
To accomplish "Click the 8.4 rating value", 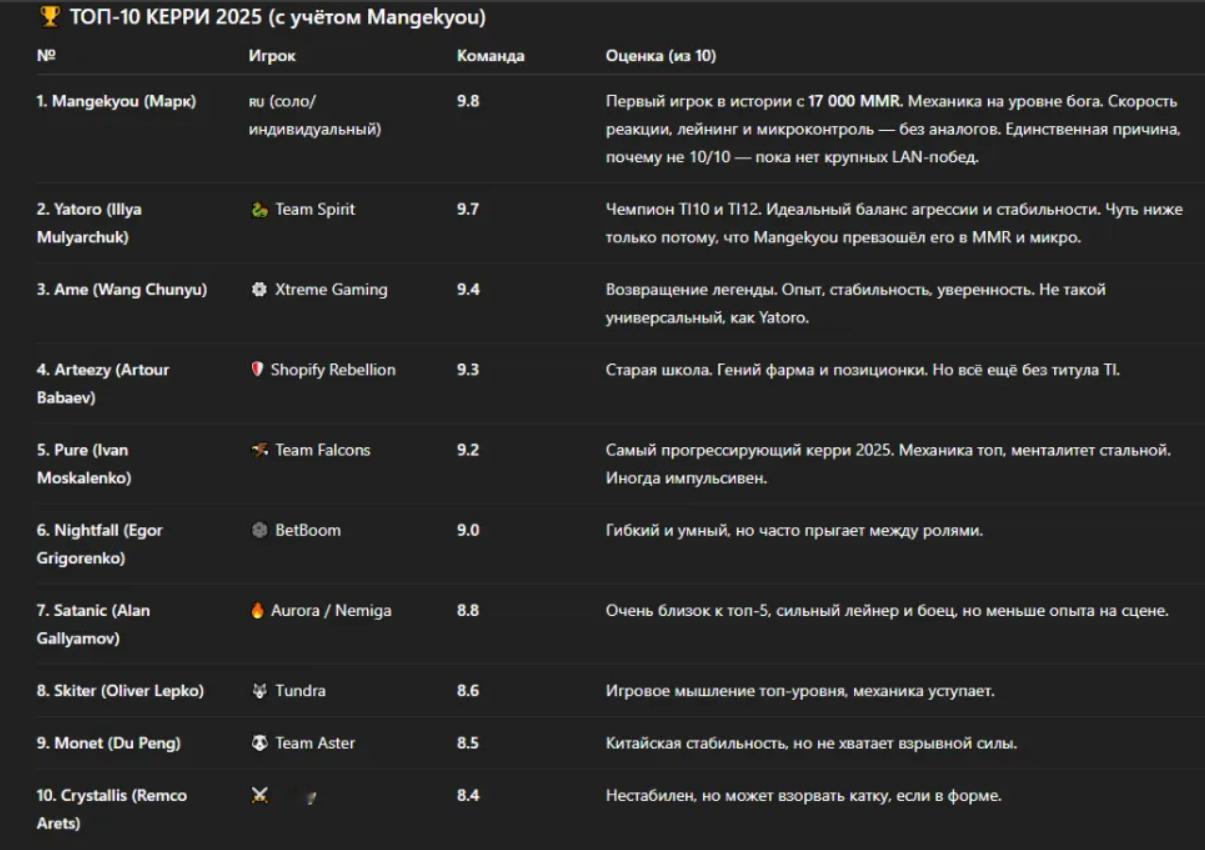I will click(468, 796).
